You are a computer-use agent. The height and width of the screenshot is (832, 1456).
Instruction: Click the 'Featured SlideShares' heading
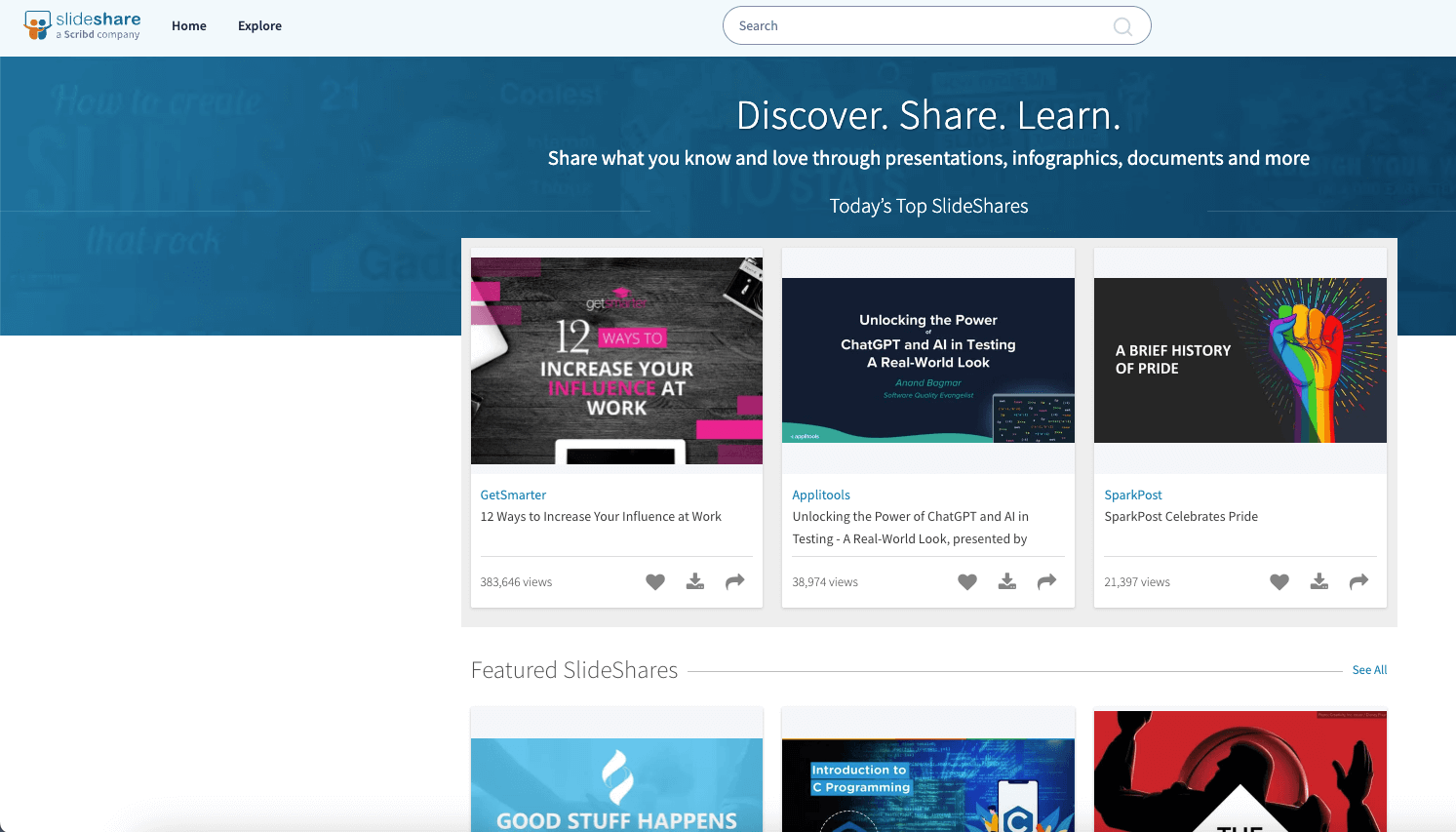click(574, 670)
